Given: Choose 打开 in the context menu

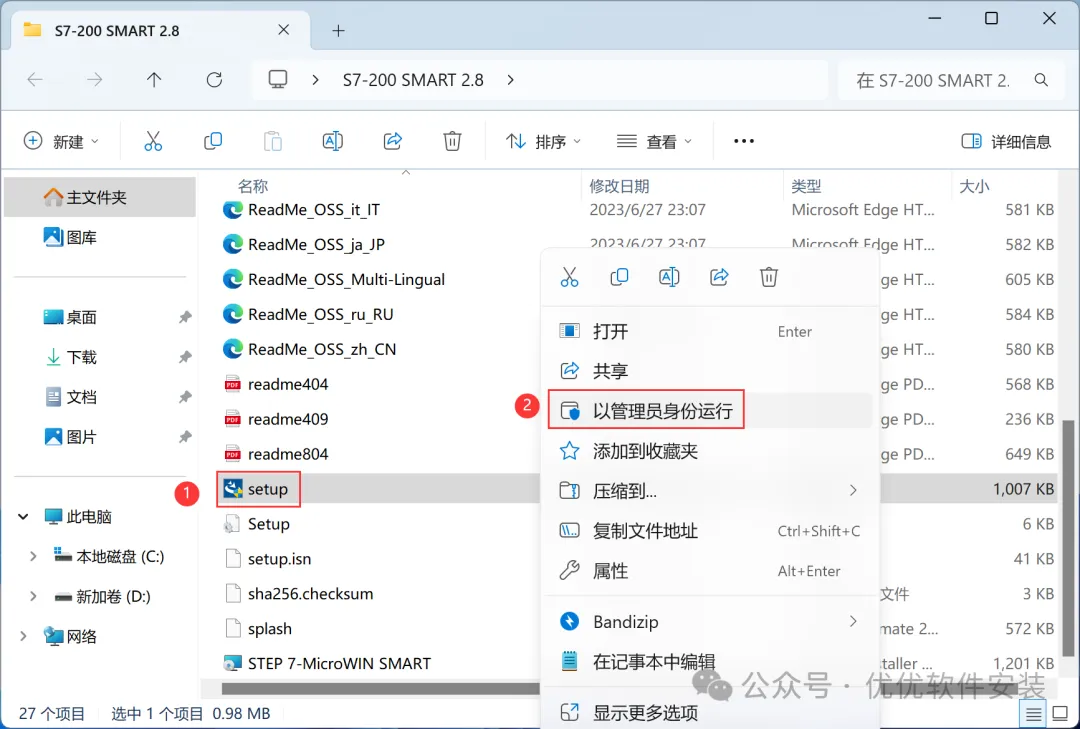Looking at the screenshot, I should tap(710, 331).
